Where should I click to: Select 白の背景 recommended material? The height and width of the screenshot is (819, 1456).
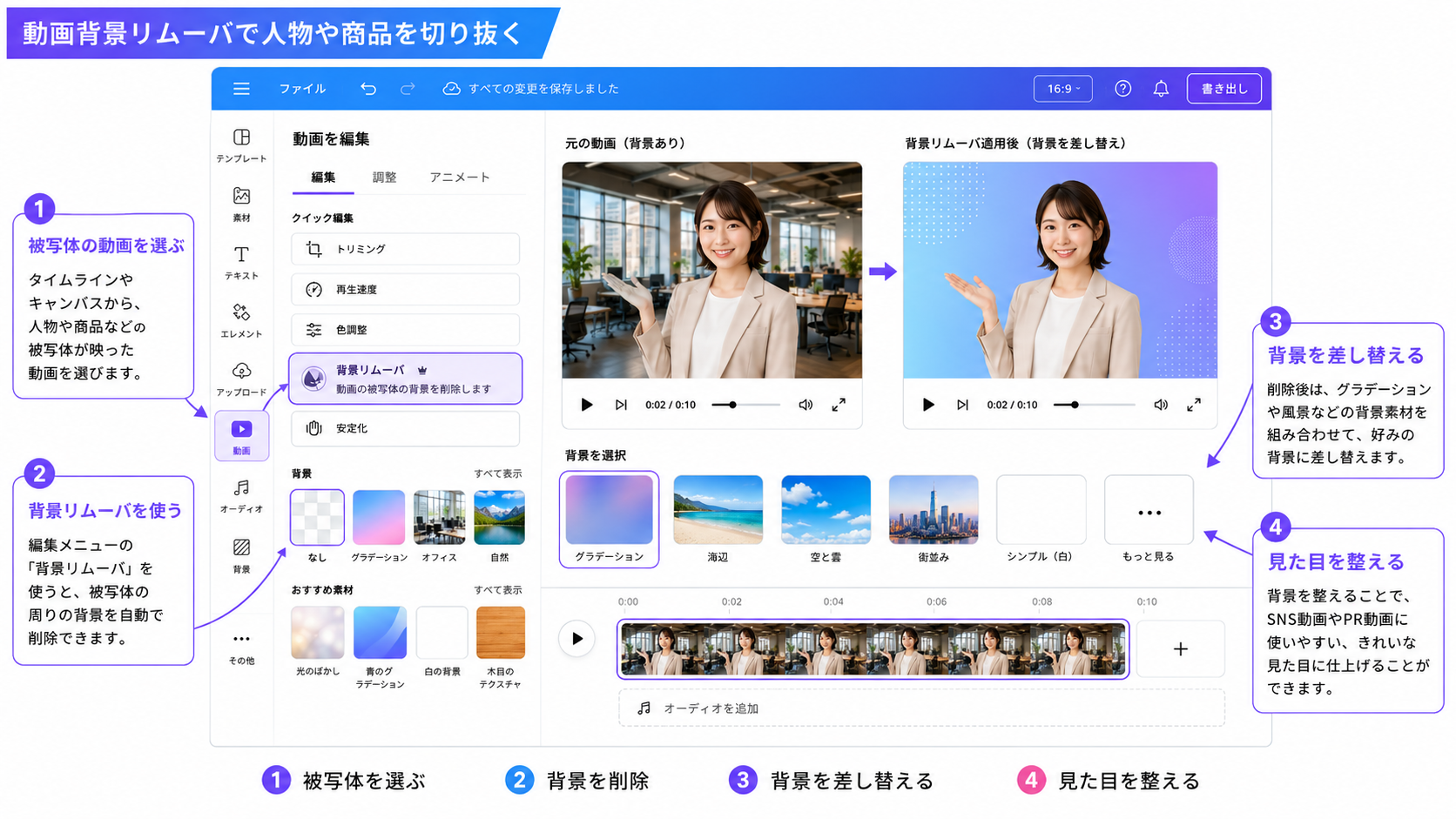[442, 633]
